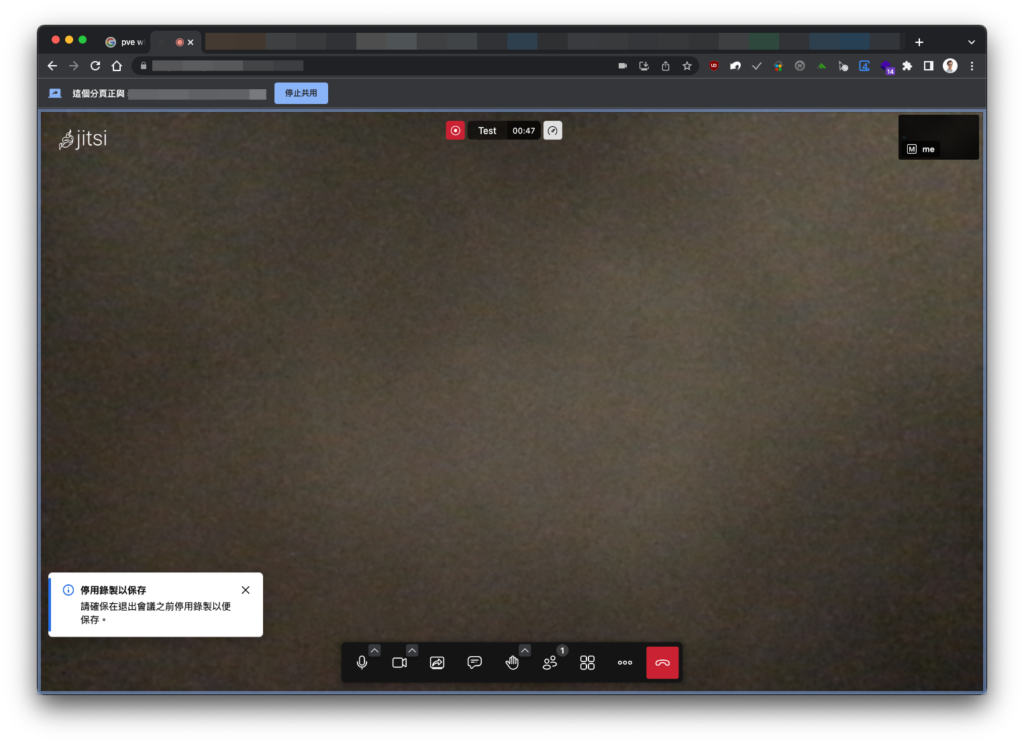Image resolution: width=1024 pixels, height=744 pixels.
Task: Open the performance settings icon beside the timer
Action: point(552,131)
